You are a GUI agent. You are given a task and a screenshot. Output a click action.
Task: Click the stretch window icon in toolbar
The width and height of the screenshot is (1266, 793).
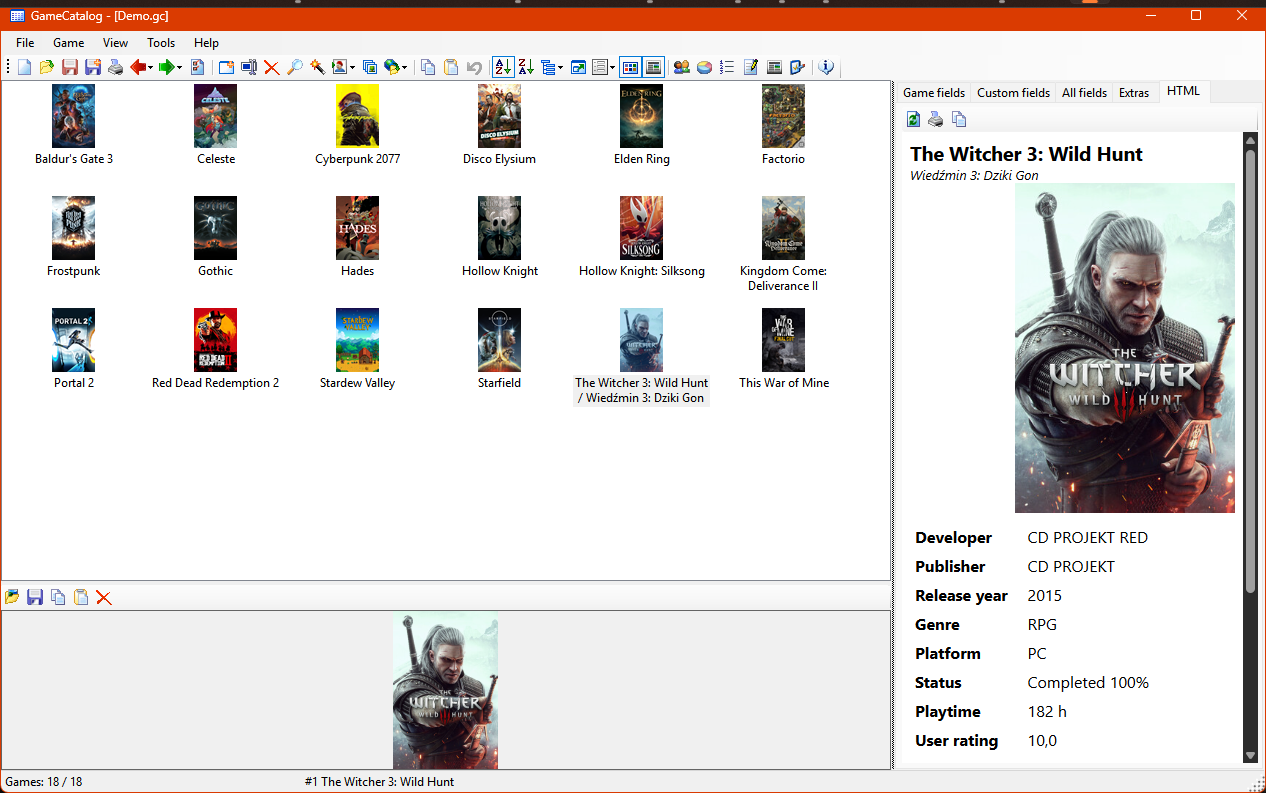point(578,67)
